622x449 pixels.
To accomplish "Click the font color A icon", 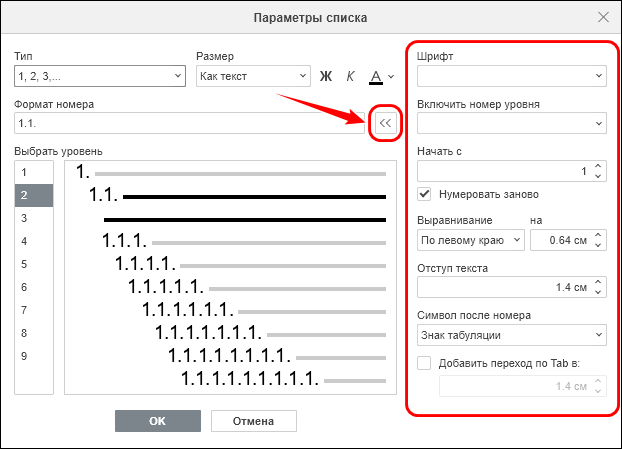I will click(x=376, y=76).
